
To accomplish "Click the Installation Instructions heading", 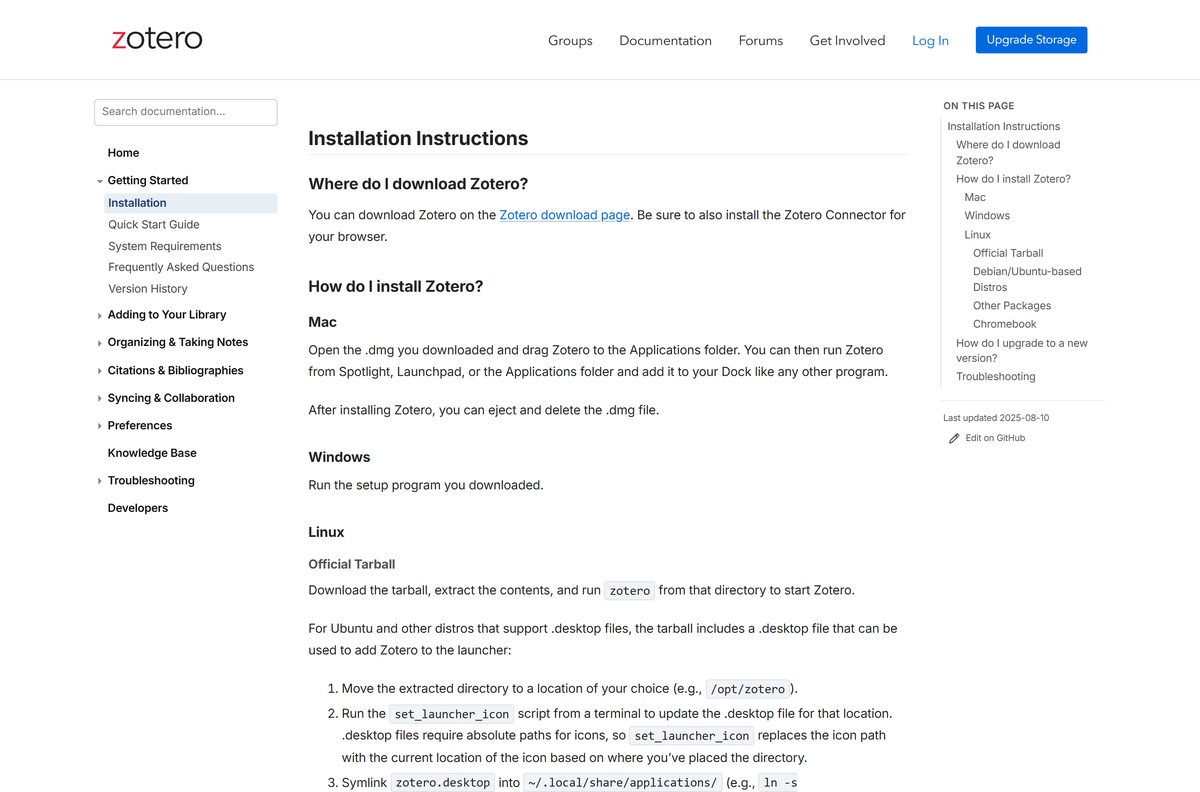I will (x=418, y=139).
